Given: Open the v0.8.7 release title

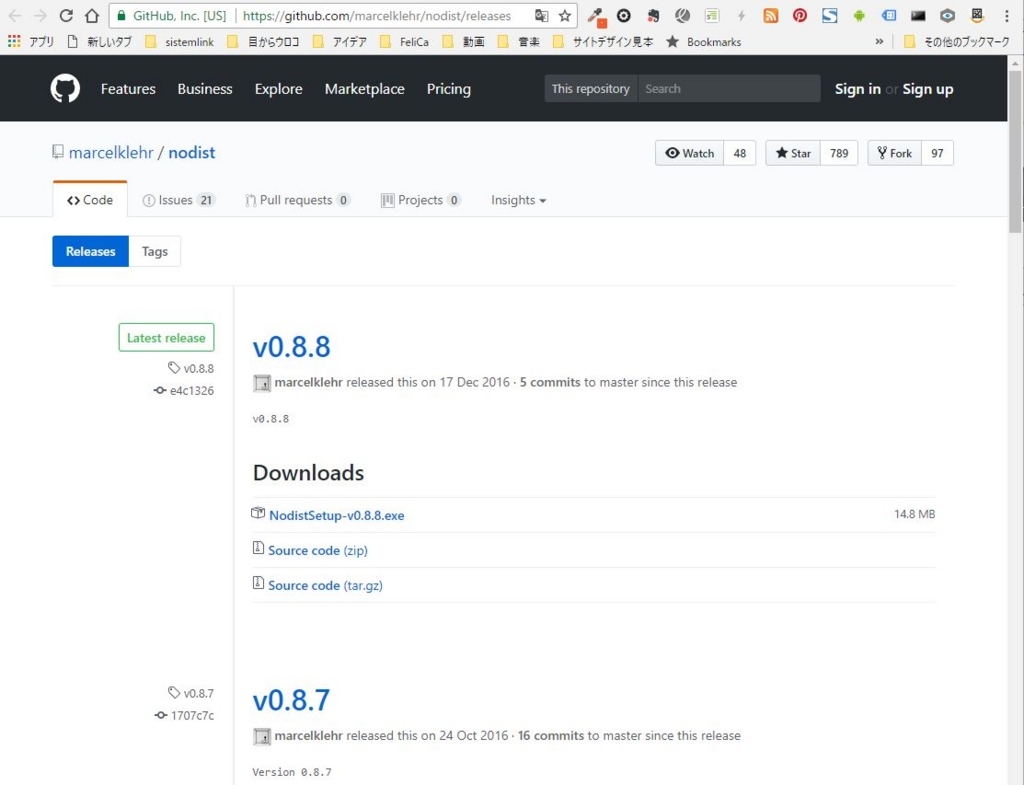Looking at the screenshot, I should [291, 700].
